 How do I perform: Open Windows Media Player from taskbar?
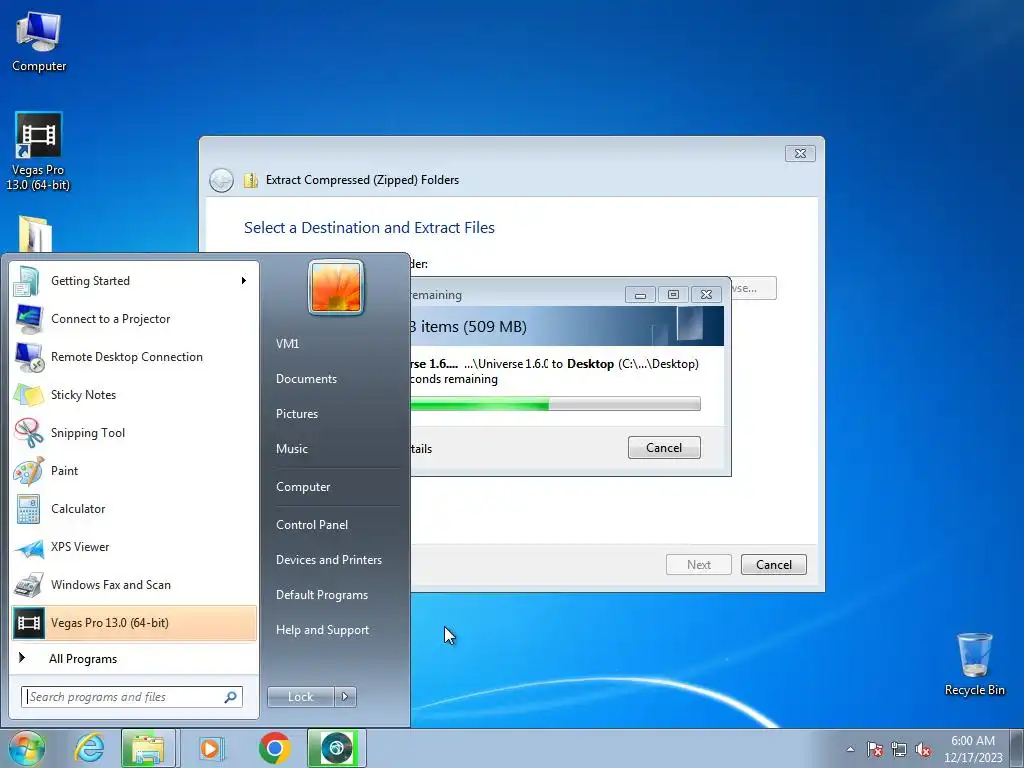click(x=210, y=748)
